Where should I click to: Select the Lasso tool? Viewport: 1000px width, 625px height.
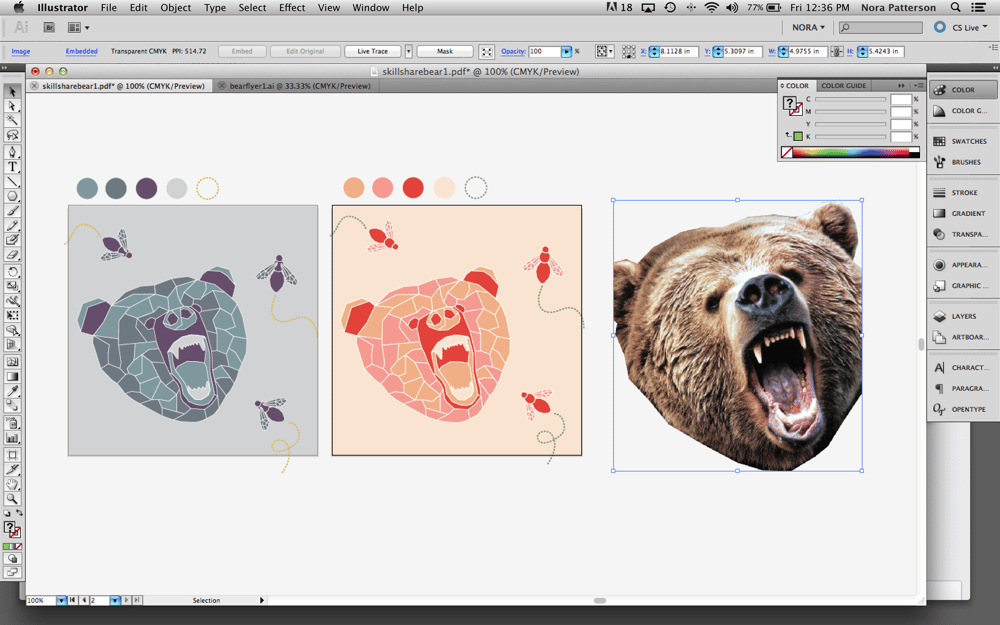(12, 135)
